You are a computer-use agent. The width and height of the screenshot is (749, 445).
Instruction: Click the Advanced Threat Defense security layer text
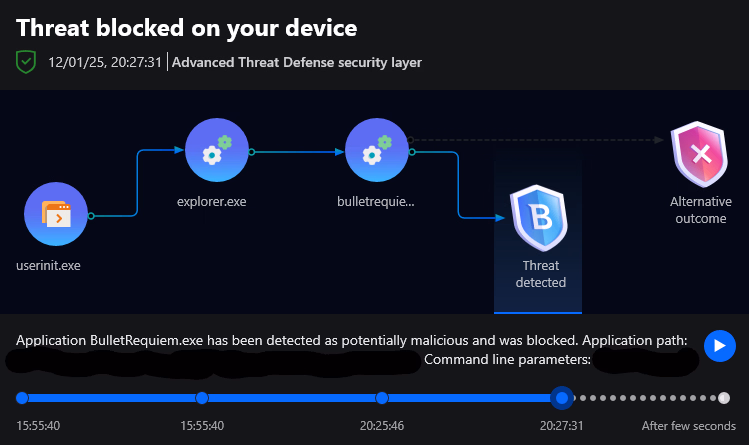(x=297, y=62)
